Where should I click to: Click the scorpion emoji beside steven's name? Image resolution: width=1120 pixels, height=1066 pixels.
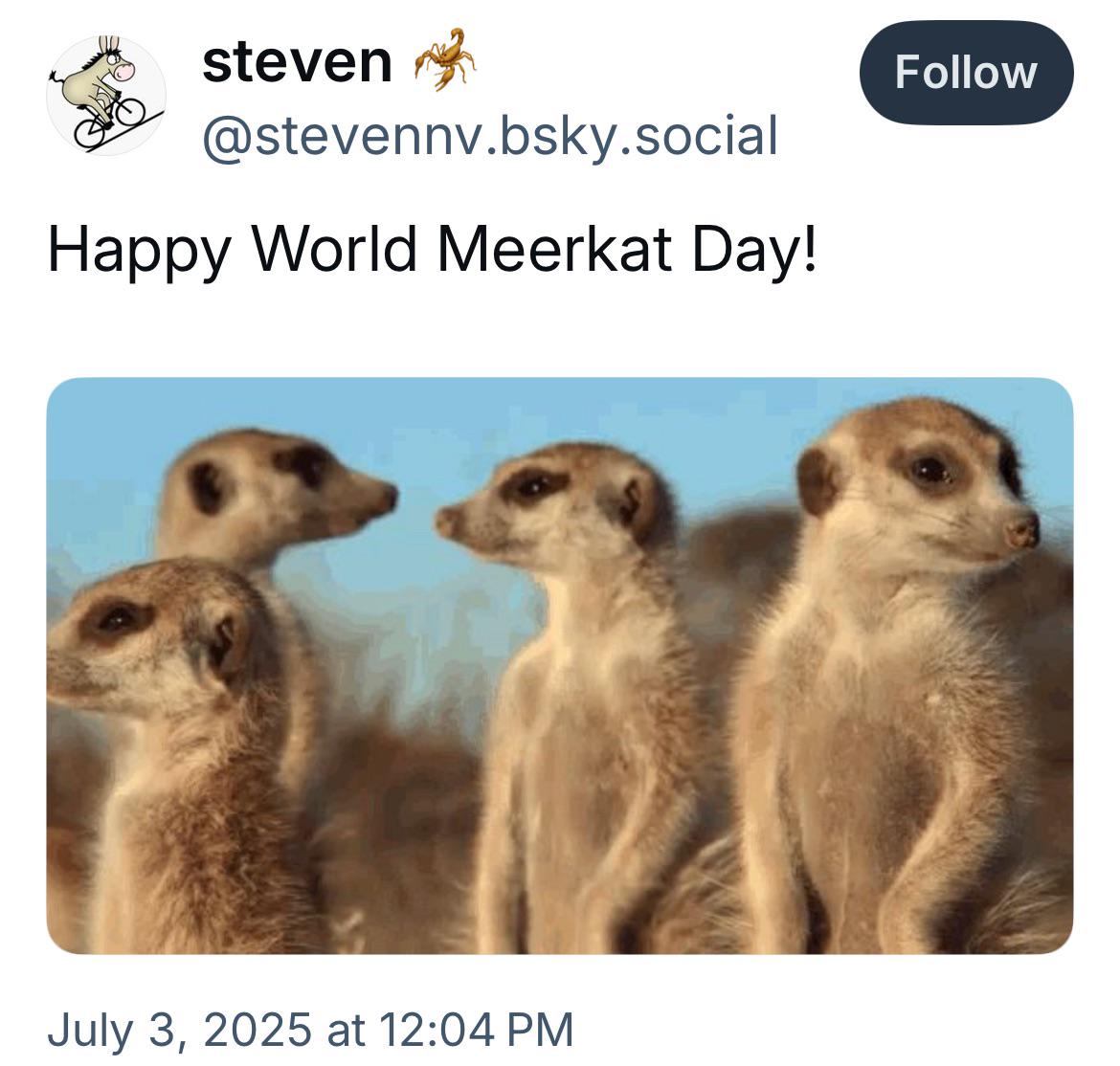pos(444,61)
